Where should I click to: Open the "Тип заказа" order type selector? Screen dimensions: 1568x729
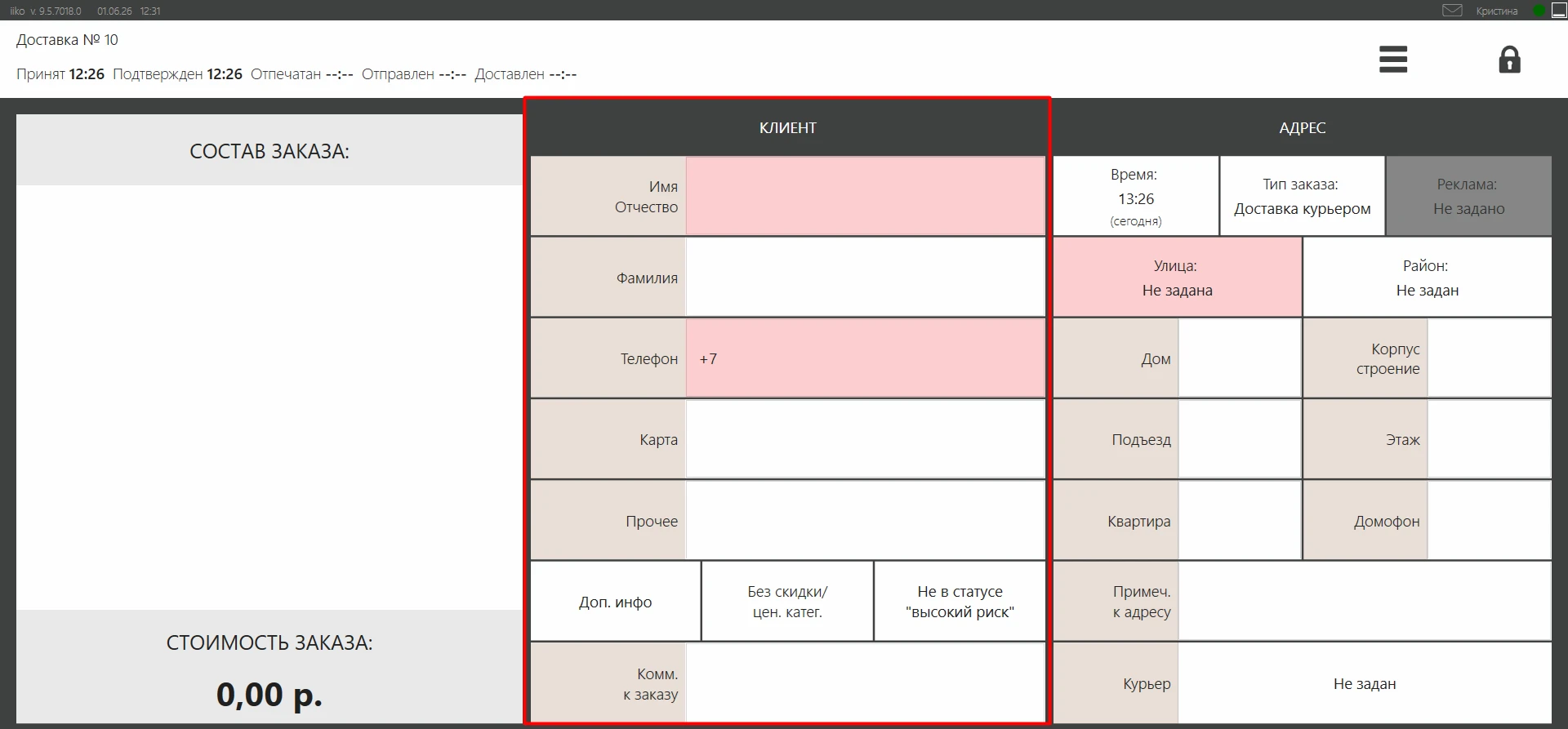pos(1302,196)
